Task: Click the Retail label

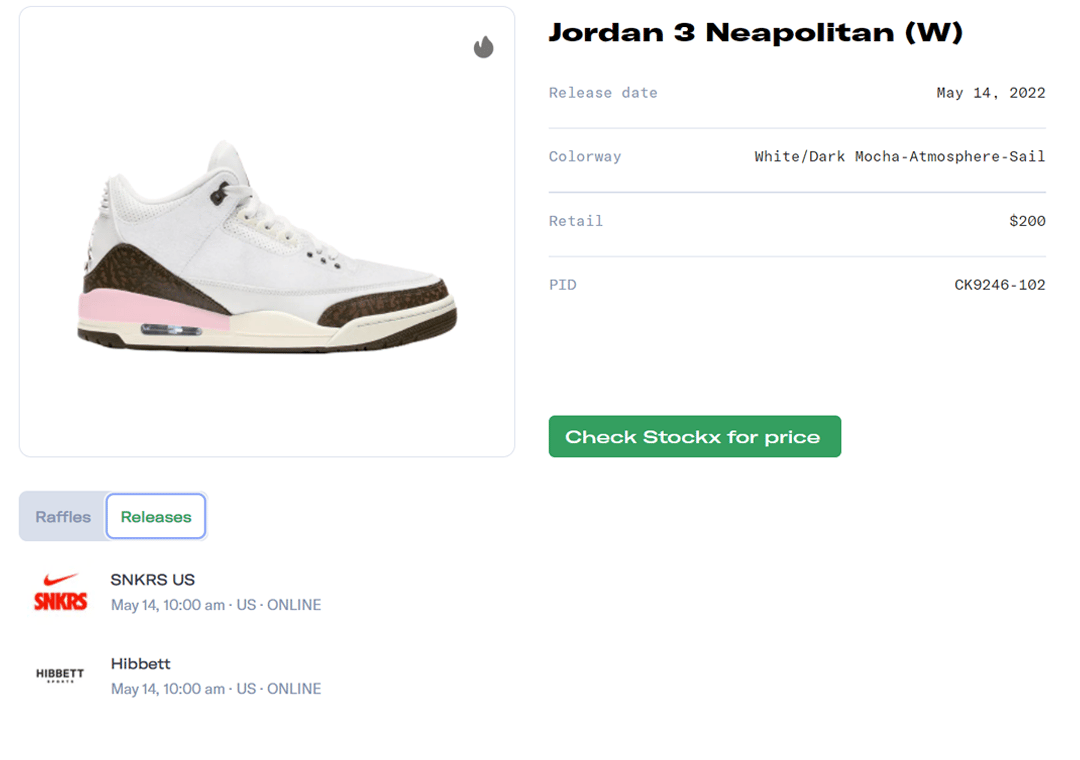Action: [576, 221]
